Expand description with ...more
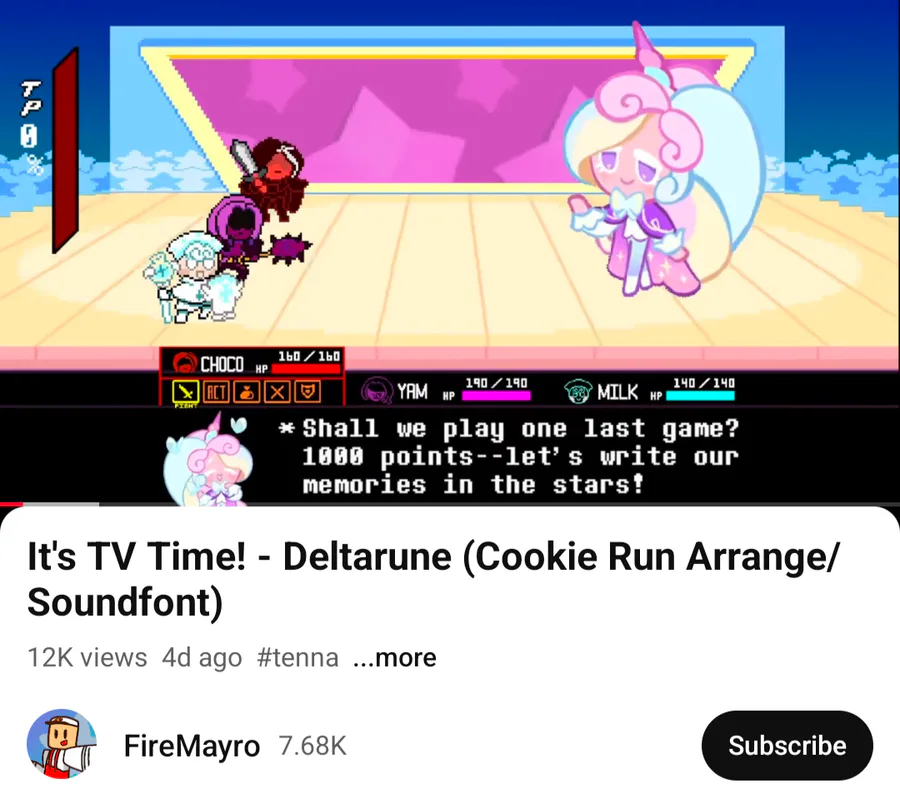This screenshot has height=799, width=900. tap(395, 658)
